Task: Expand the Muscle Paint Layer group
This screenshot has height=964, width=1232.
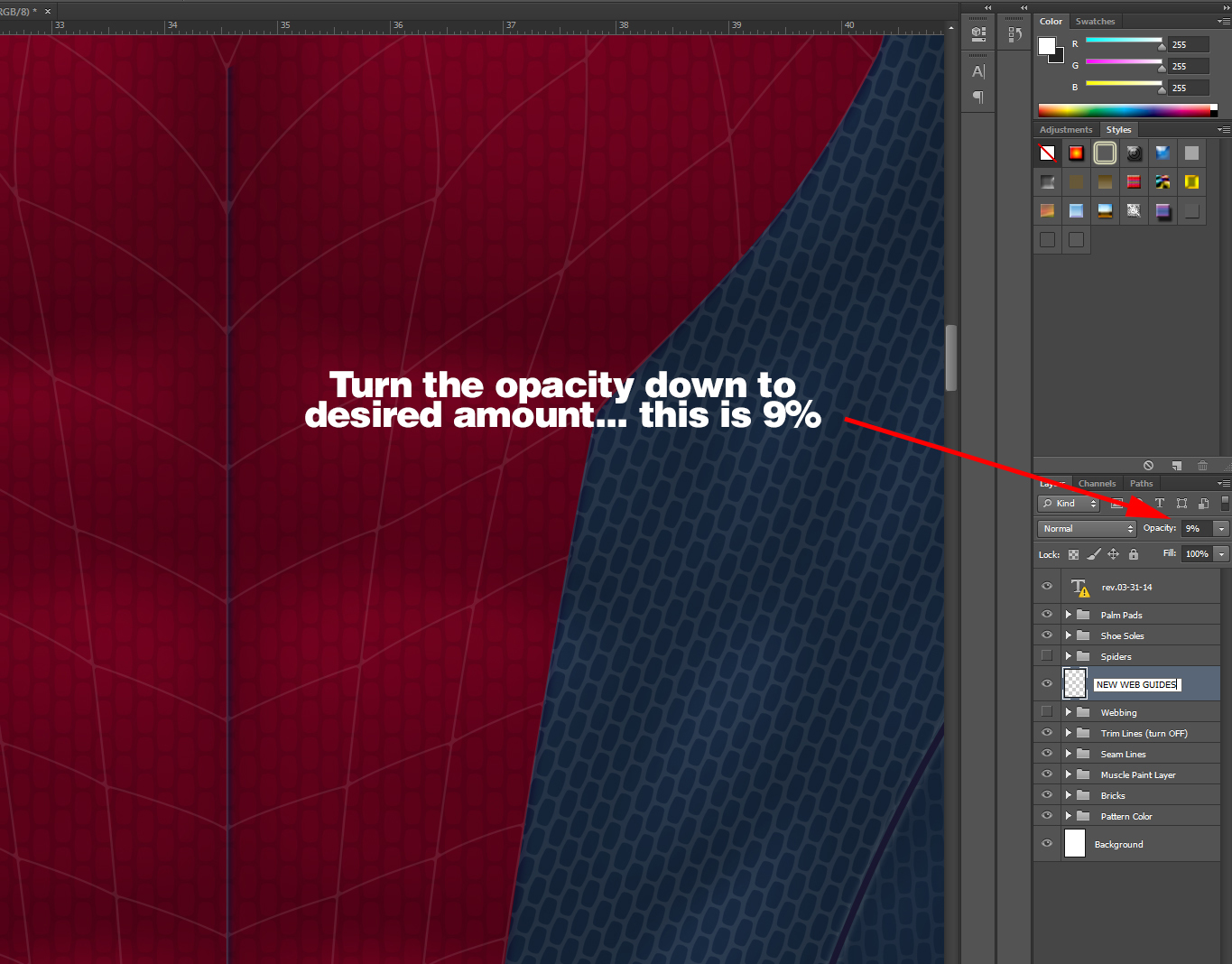Action: [1069, 774]
